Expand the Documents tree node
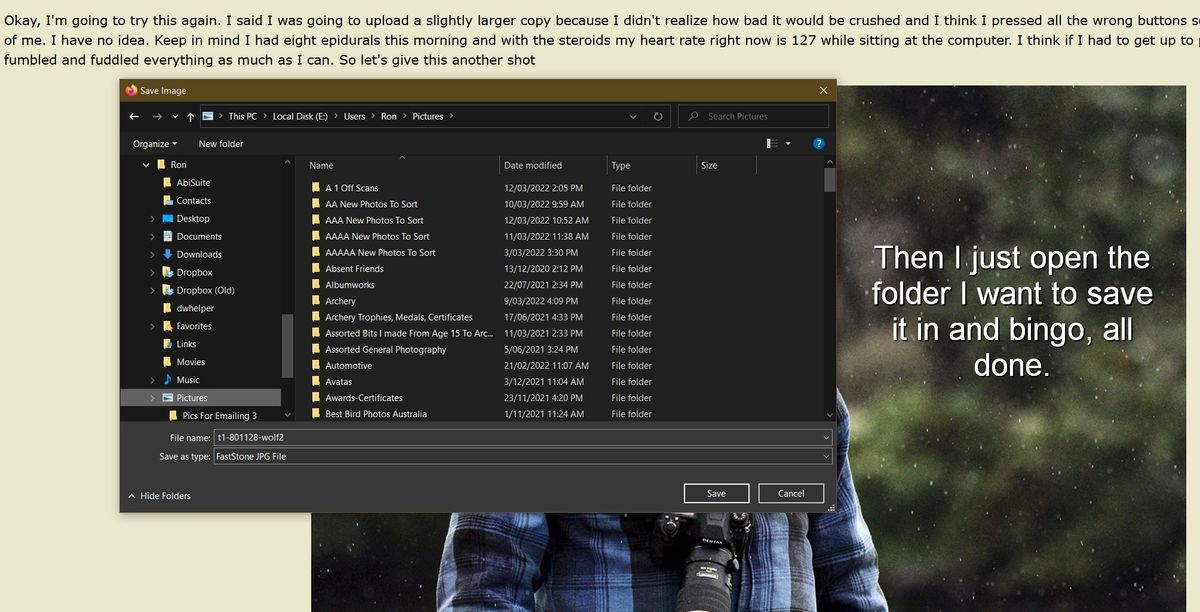 [152, 237]
